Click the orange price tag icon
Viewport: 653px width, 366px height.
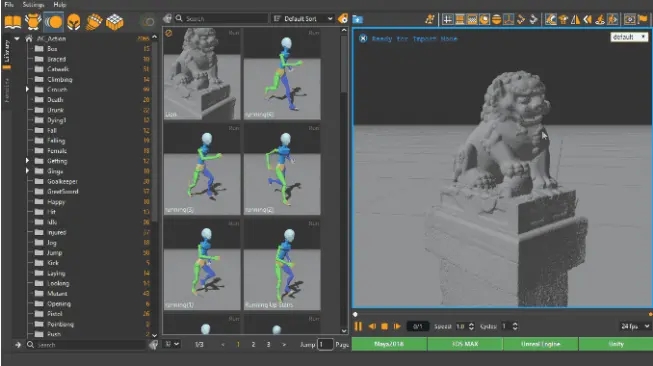(x=343, y=19)
